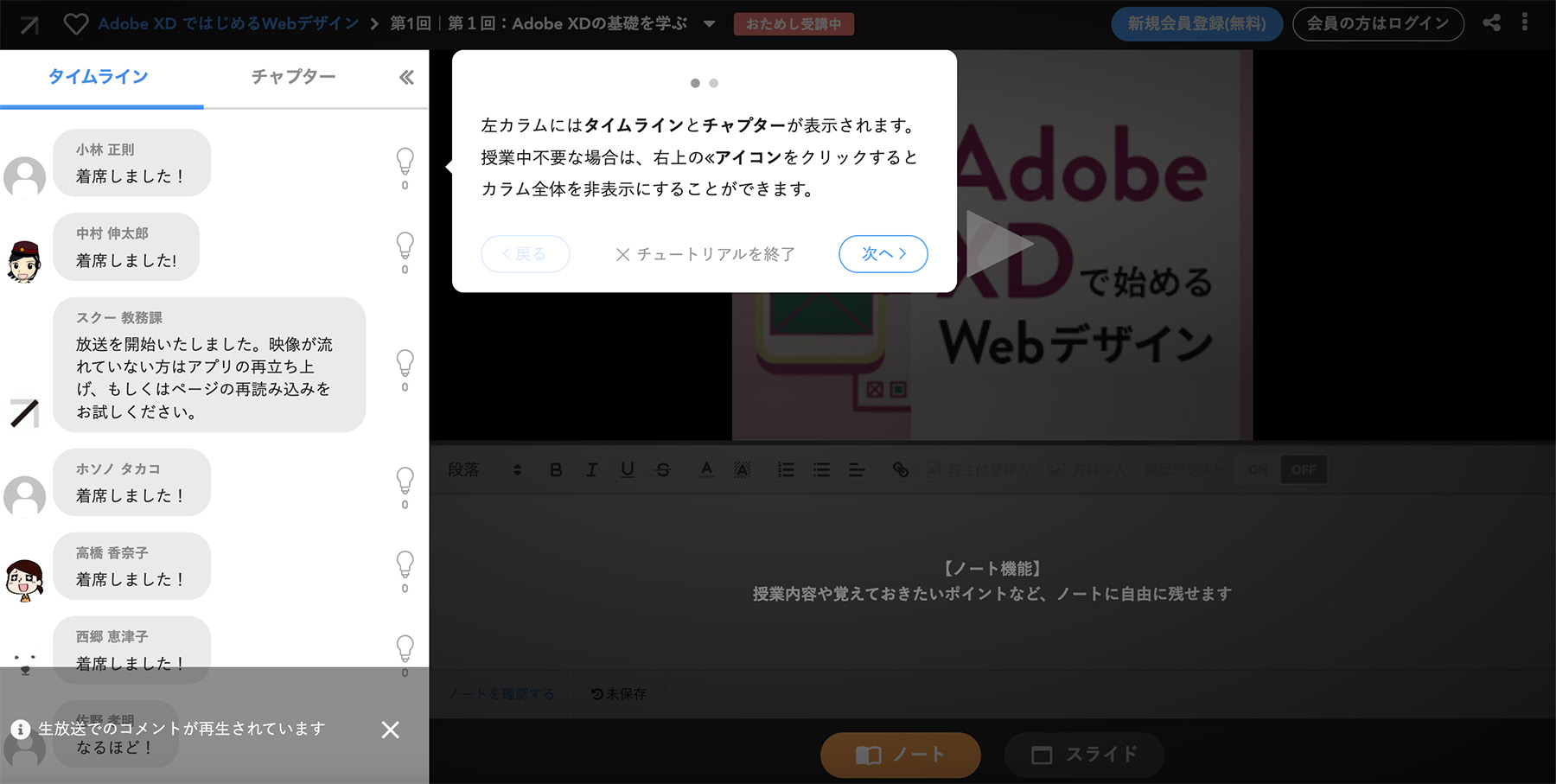Click the heart favorite icon in header
The width and height of the screenshot is (1556, 784).
(x=76, y=24)
